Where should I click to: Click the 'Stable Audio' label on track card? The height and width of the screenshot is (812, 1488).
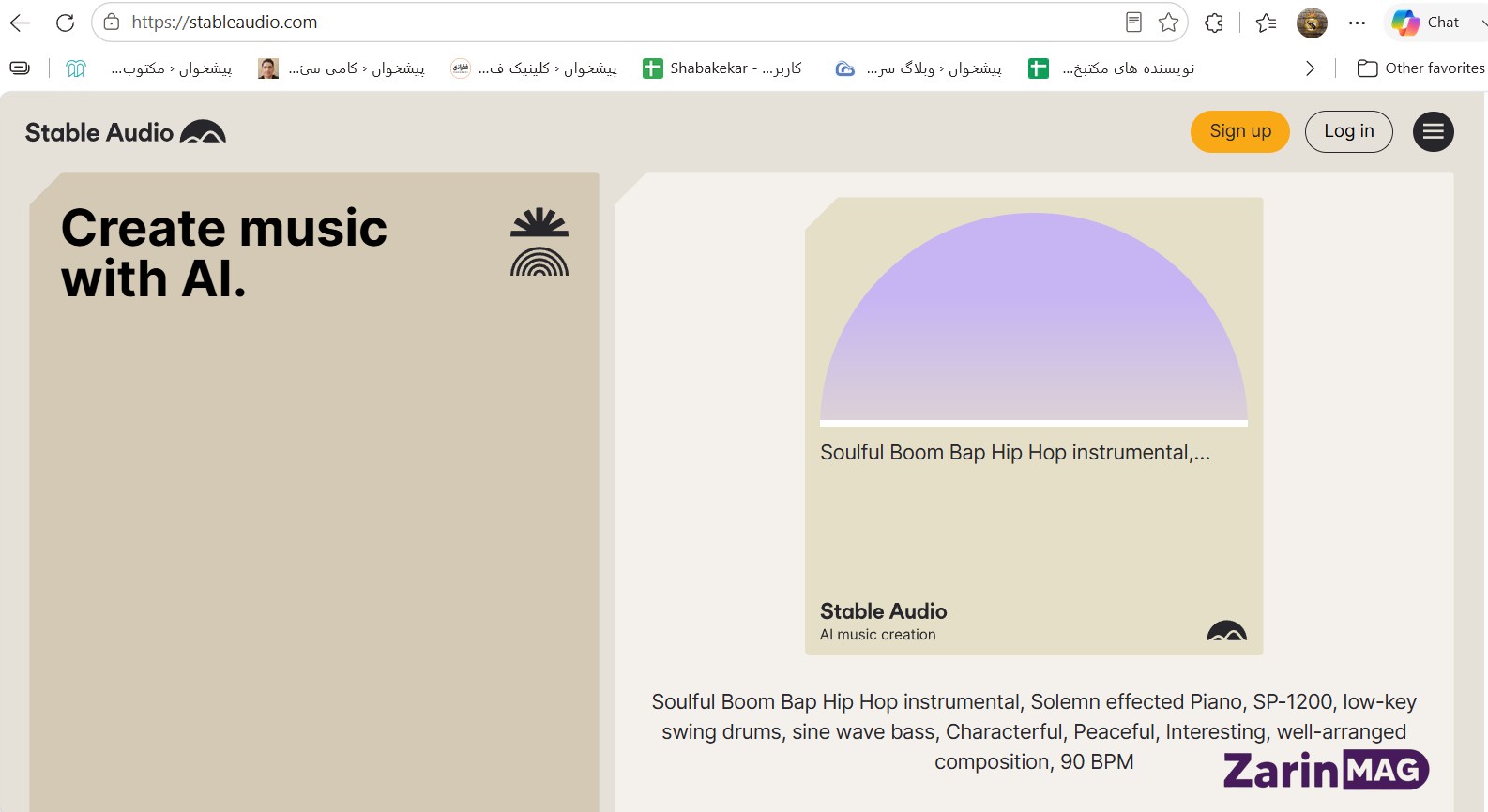point(884,611)
